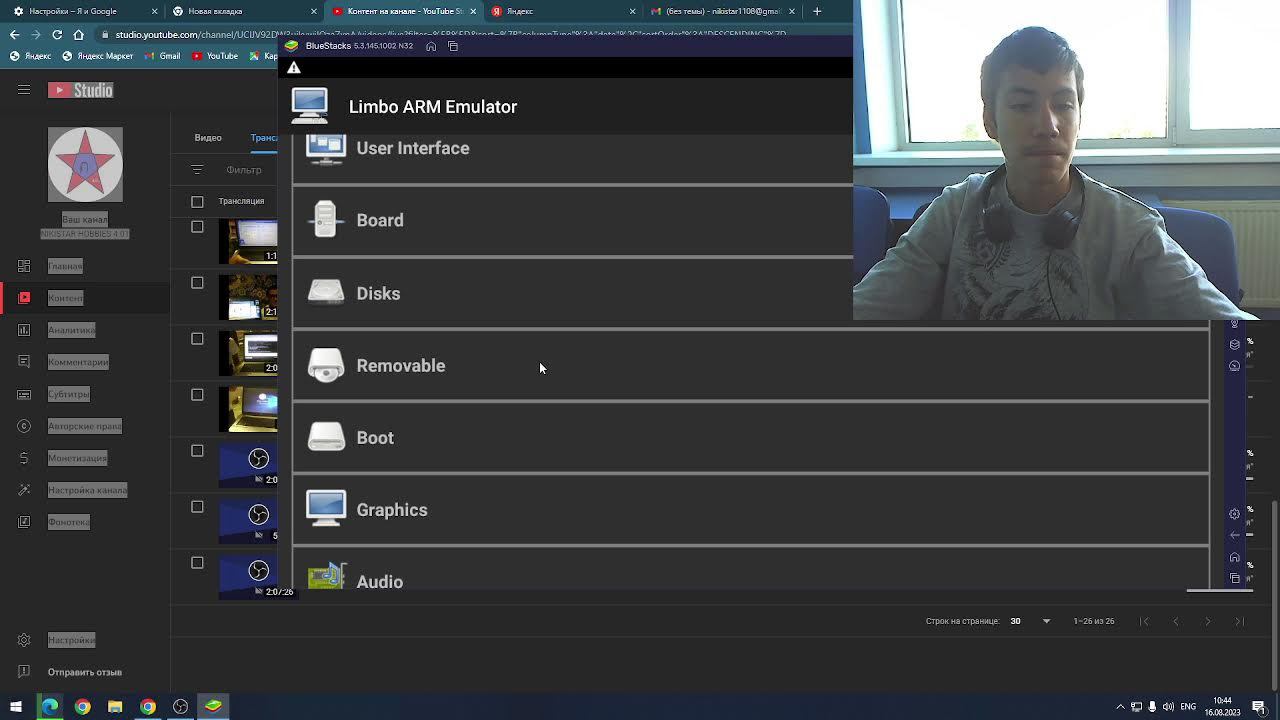
Task: Open Аналитика in YouTube Studio sidebar
Action: click(x=85, y=330)
